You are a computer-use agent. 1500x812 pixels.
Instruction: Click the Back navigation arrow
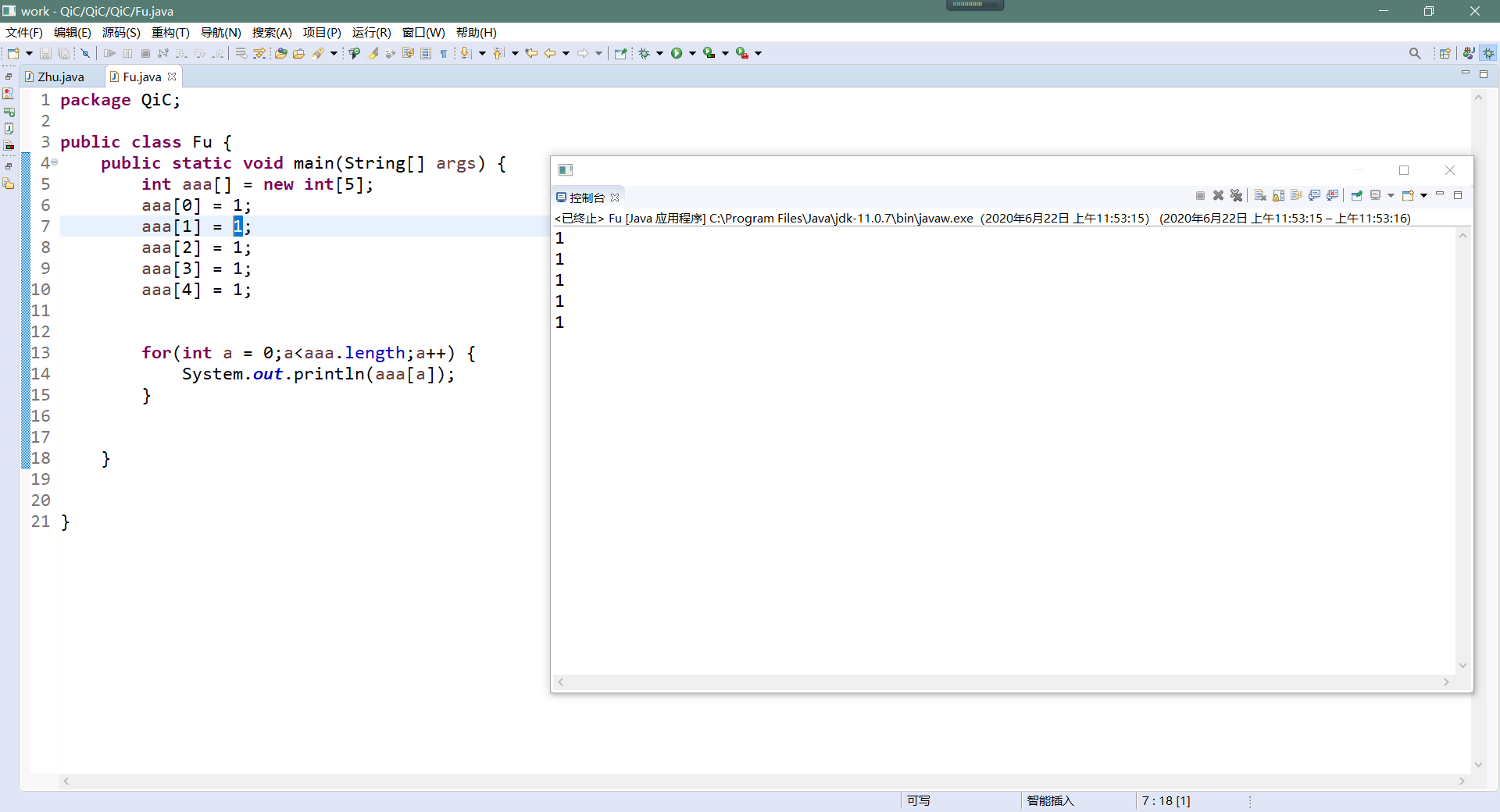tap(550, 53)
